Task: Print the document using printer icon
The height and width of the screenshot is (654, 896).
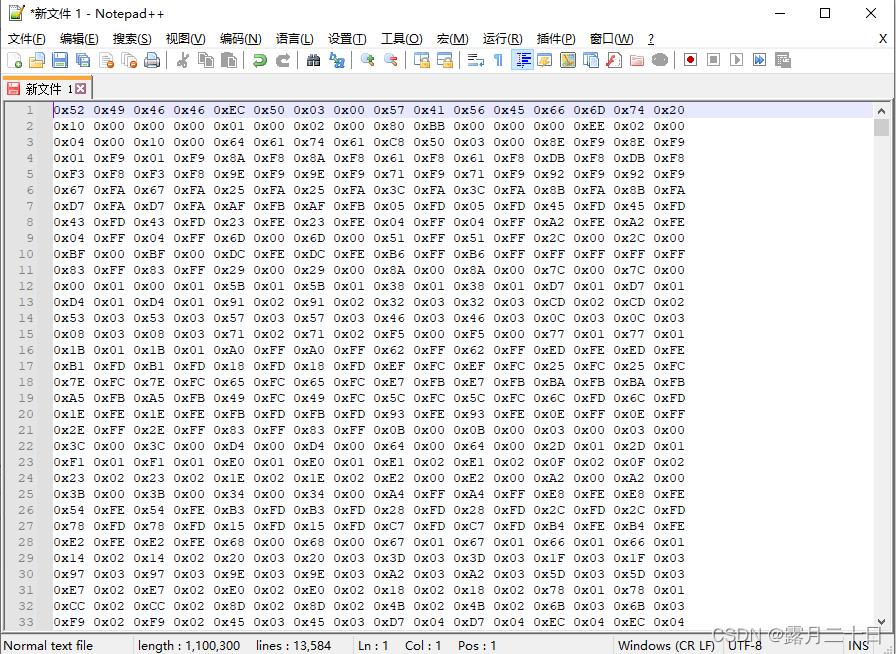Action: click(152, 60)
